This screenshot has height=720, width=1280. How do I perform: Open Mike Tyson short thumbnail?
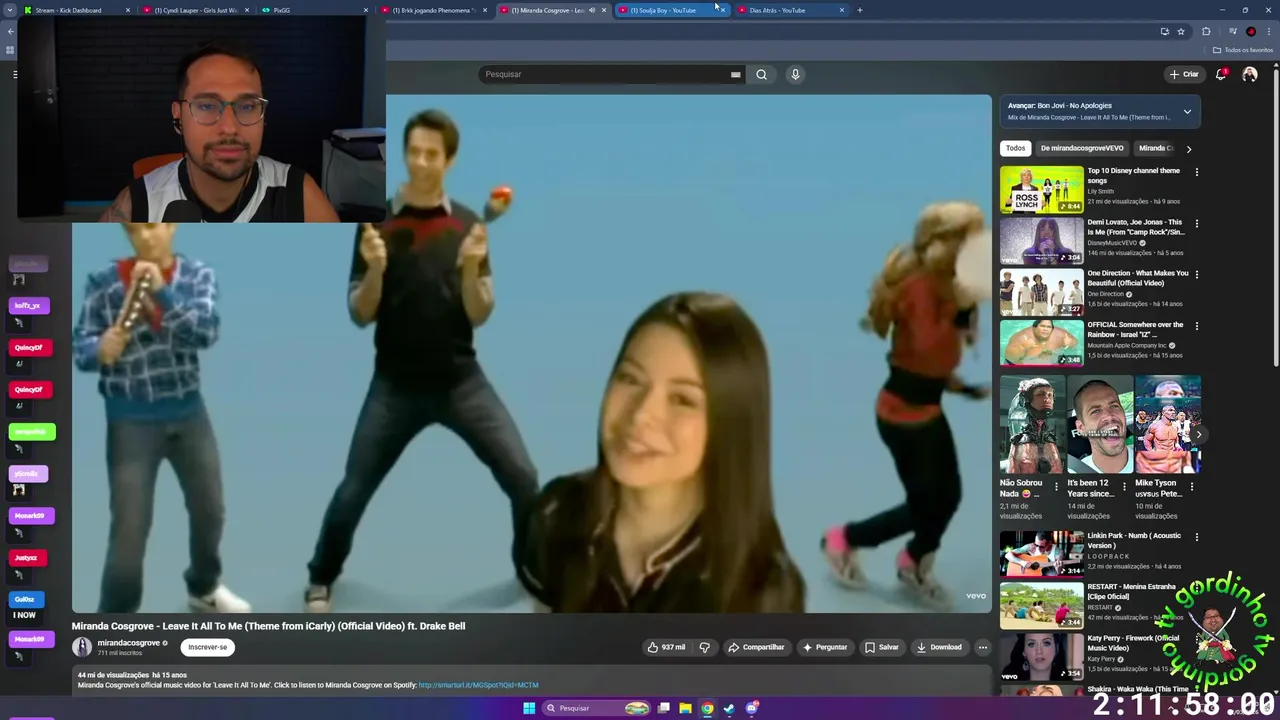tap(1168, 425)
